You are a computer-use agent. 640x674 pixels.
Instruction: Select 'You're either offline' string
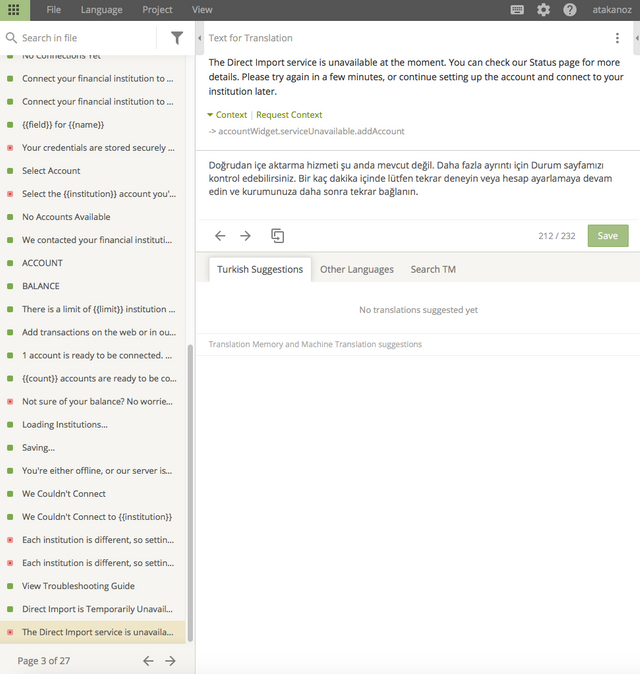click(93, 471)
